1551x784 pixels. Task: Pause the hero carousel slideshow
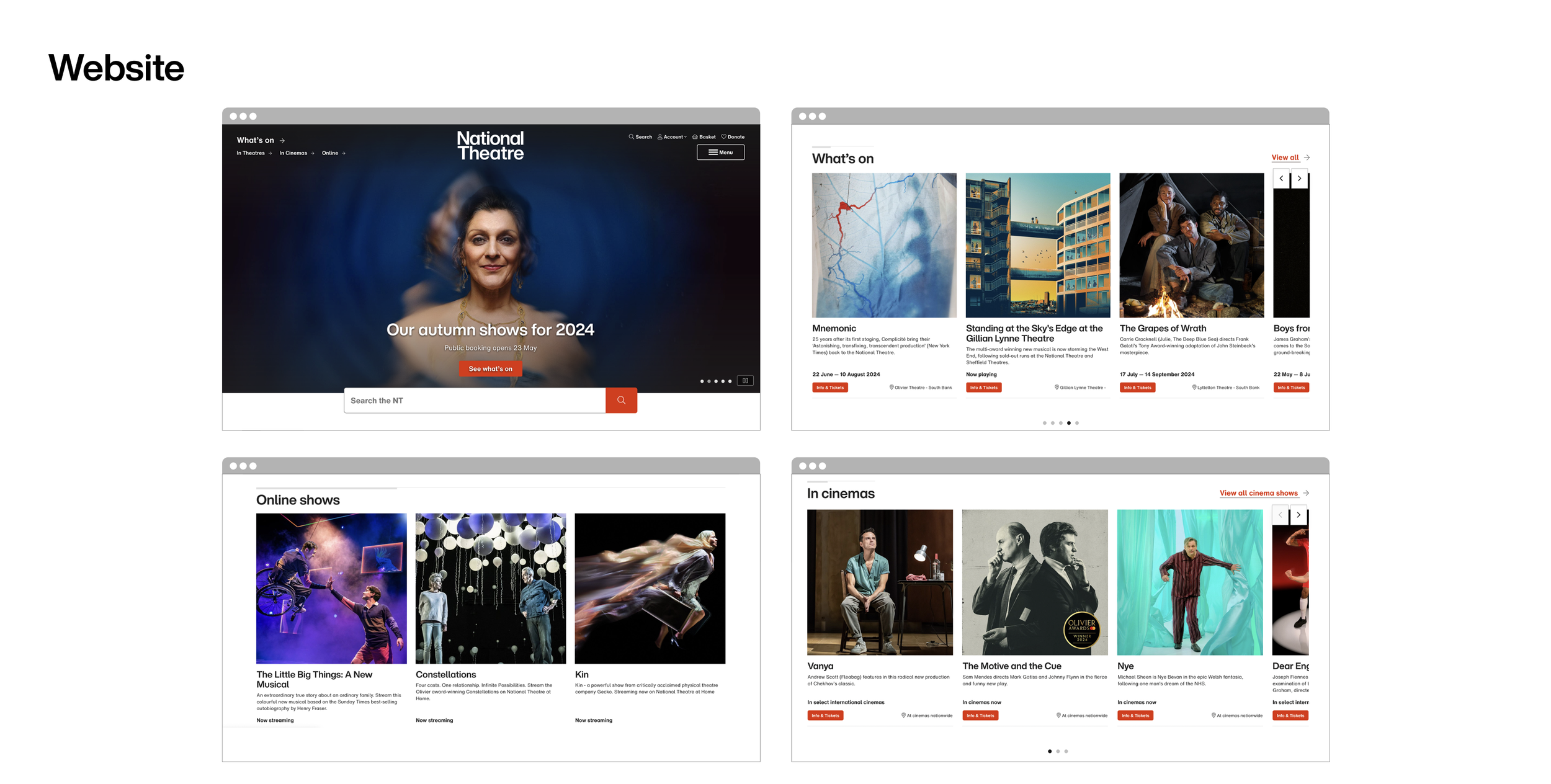[x=745, y=381]
